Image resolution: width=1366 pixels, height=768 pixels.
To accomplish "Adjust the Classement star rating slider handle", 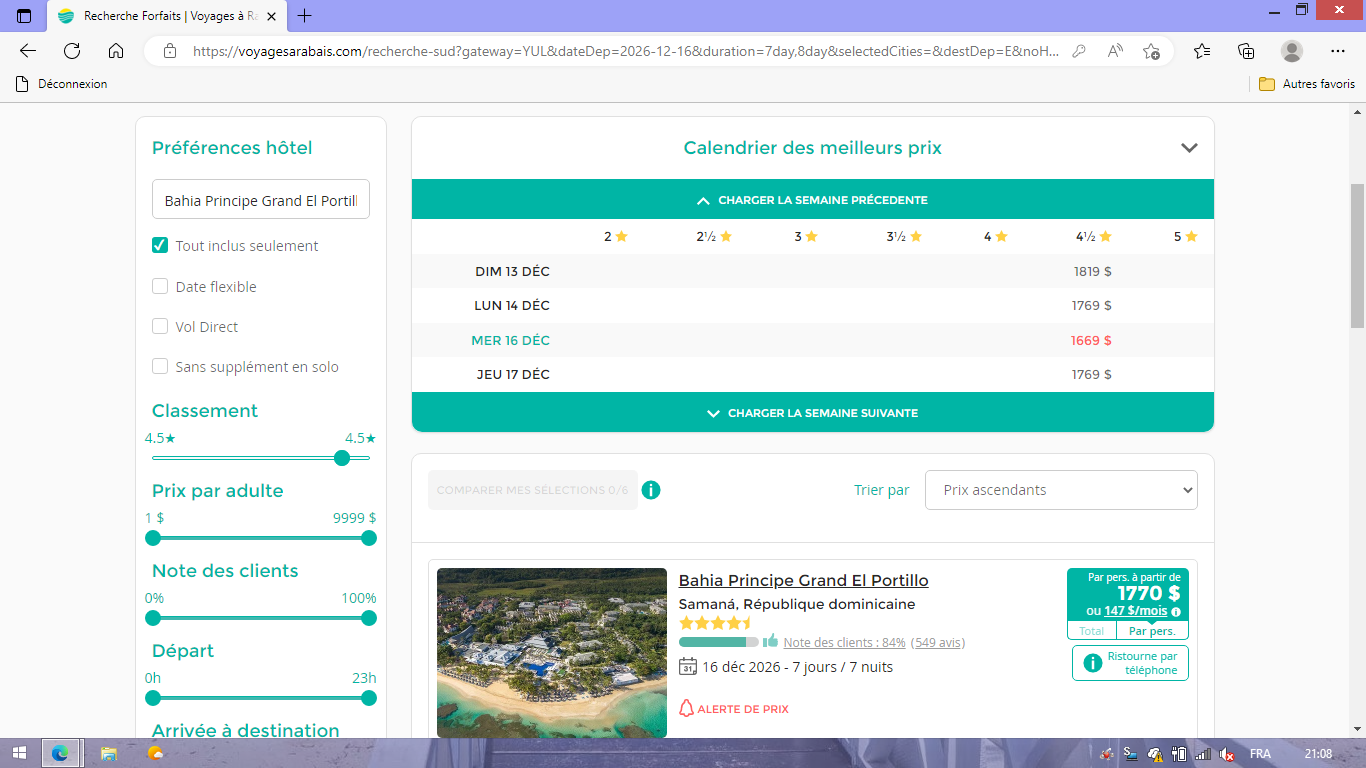I will tap(342, 458).
